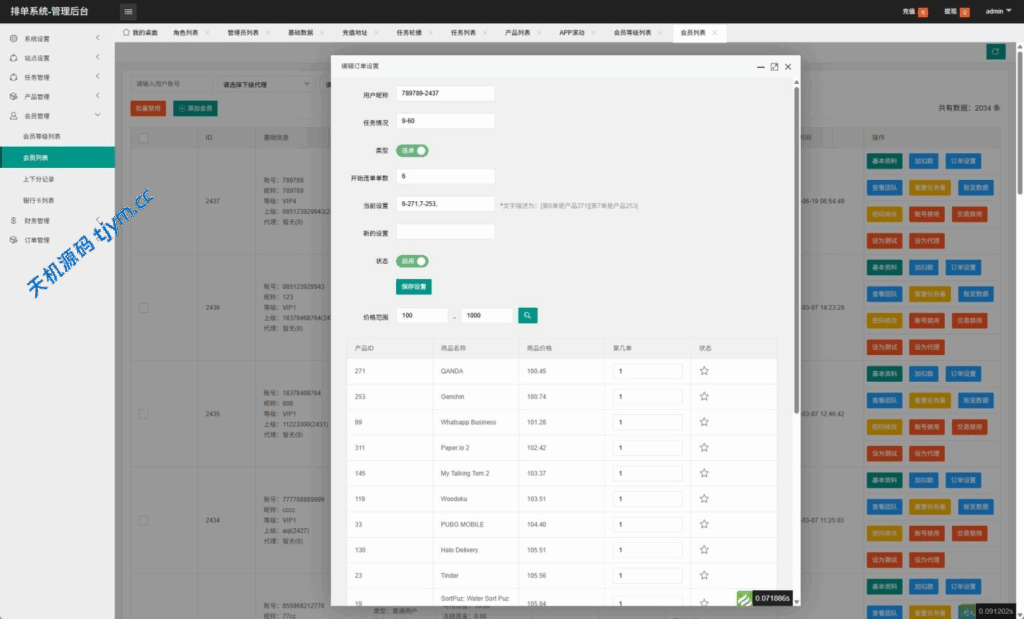Check the select-all checkbox in table header
1024x619 pixels.
(x=144, y=137)
